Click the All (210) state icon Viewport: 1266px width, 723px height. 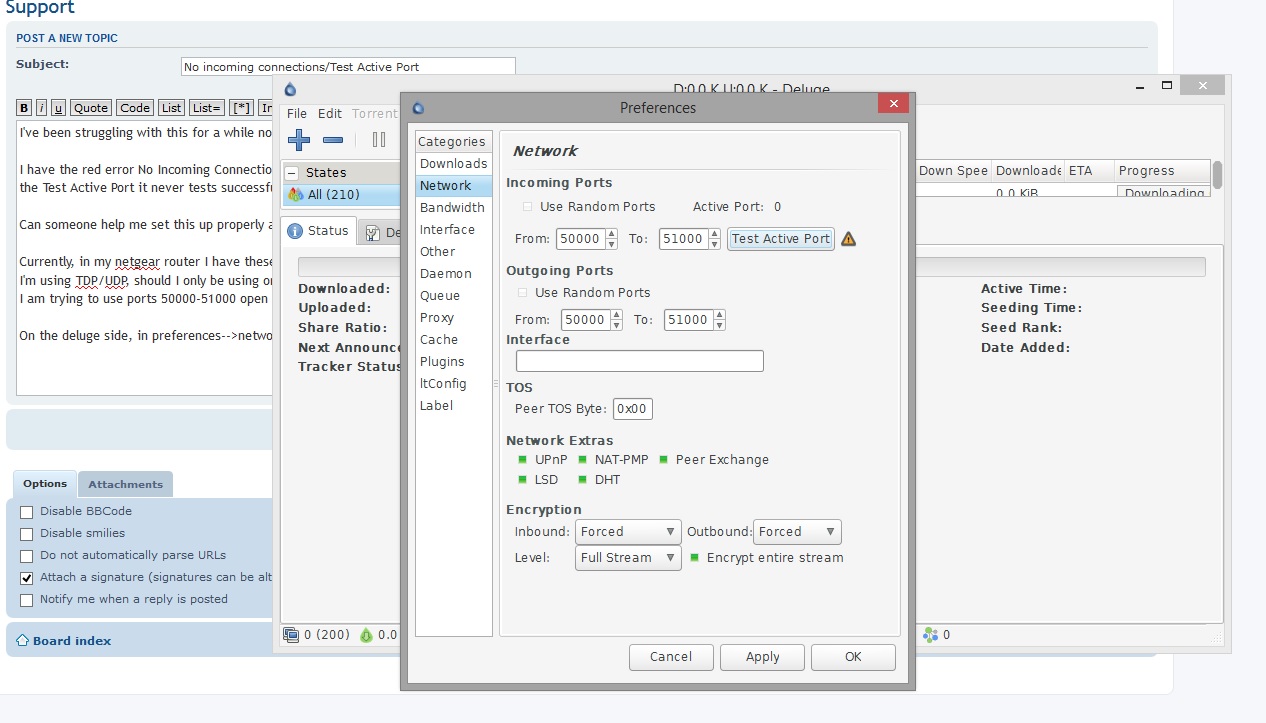coord(295,194)
